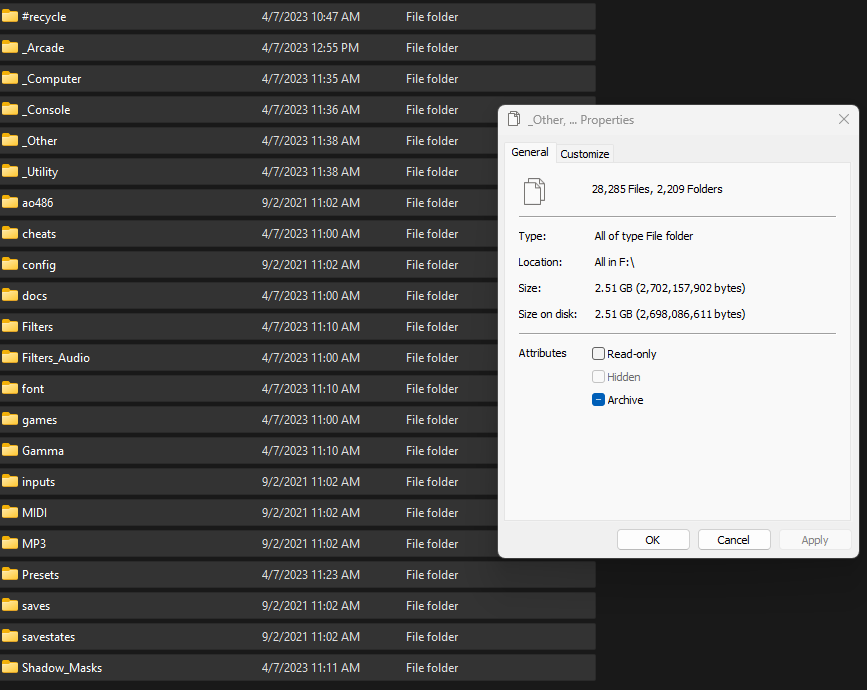Select the _Arcade folder icon

pyautogui.click(x=9, y=48)
